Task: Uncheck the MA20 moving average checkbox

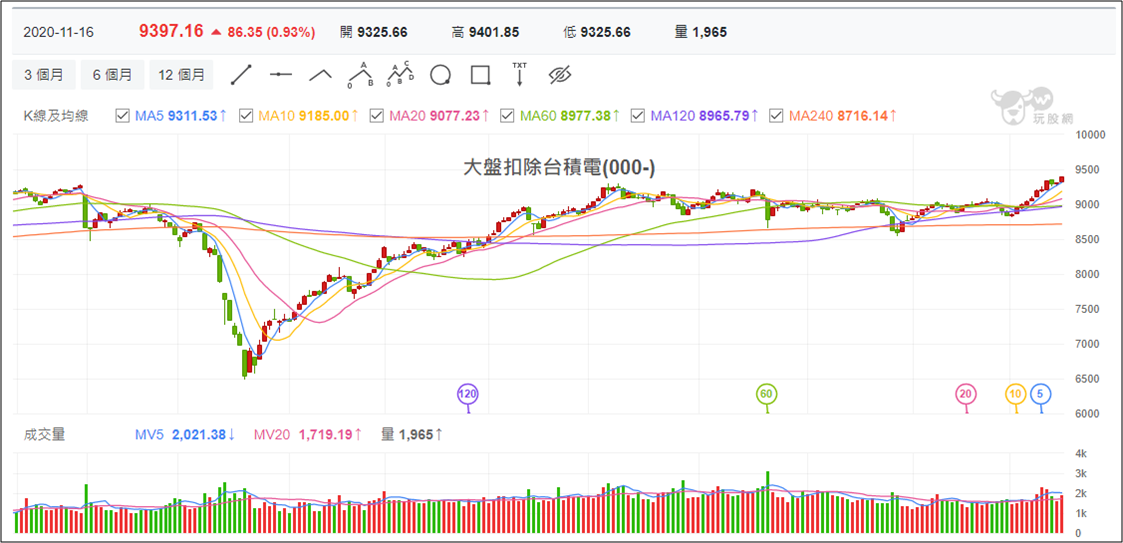Action: tap(377, 115)
